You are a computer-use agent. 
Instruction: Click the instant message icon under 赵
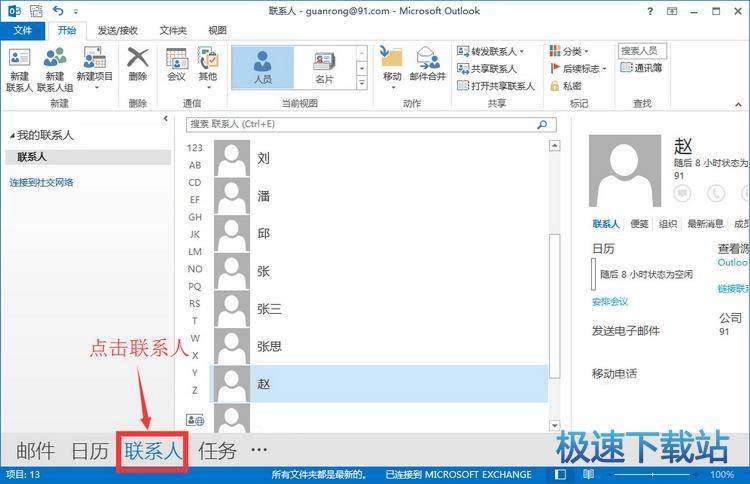click(683, 193)
